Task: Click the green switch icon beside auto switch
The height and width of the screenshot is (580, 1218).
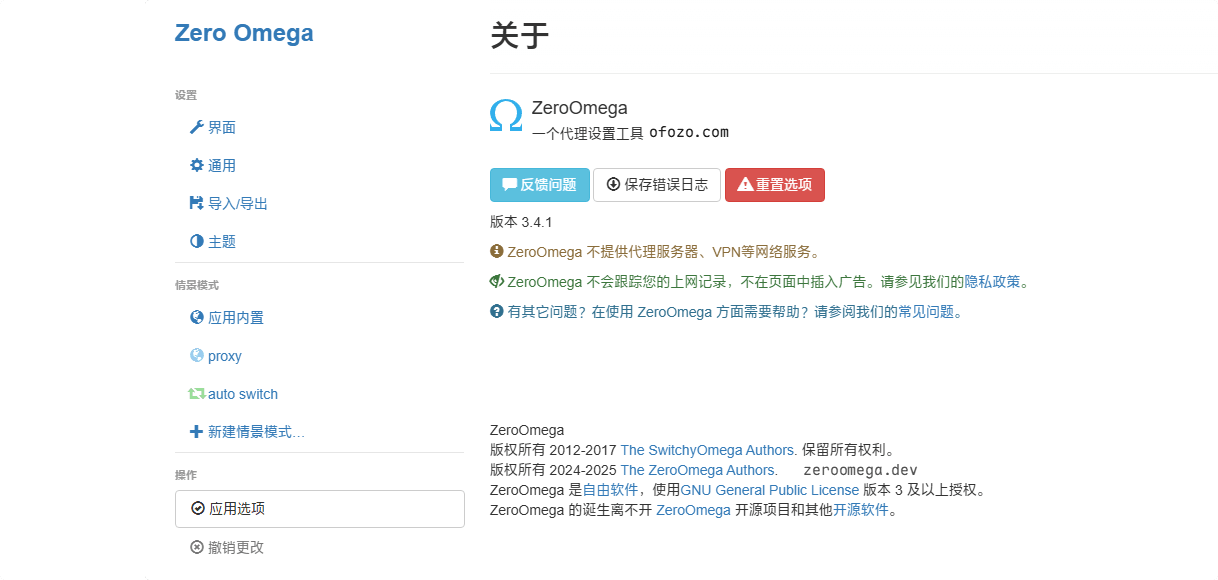Action: coord(196,394)
